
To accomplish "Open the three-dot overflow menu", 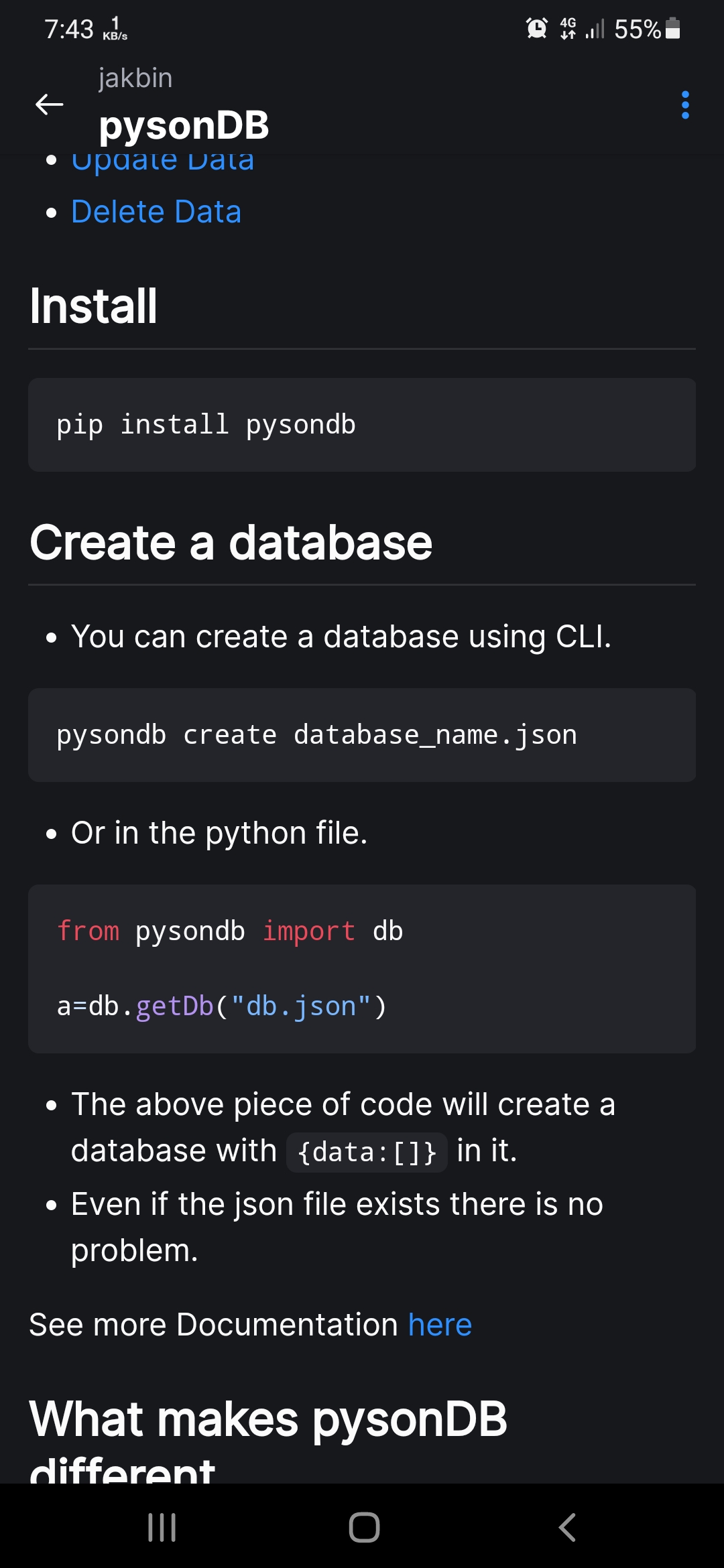I will point(684,105).
